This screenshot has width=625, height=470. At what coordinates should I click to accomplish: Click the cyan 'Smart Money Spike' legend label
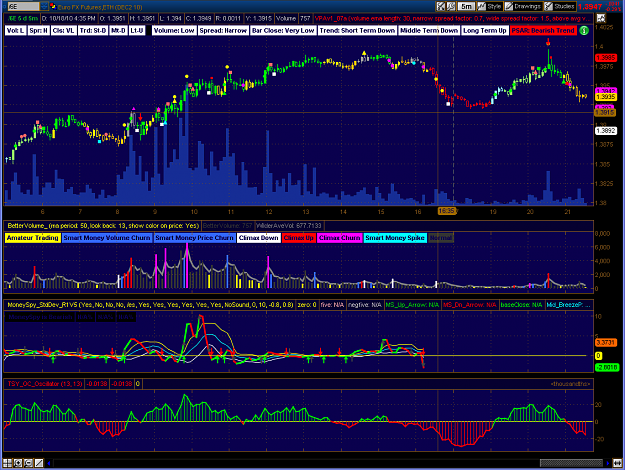395,238
